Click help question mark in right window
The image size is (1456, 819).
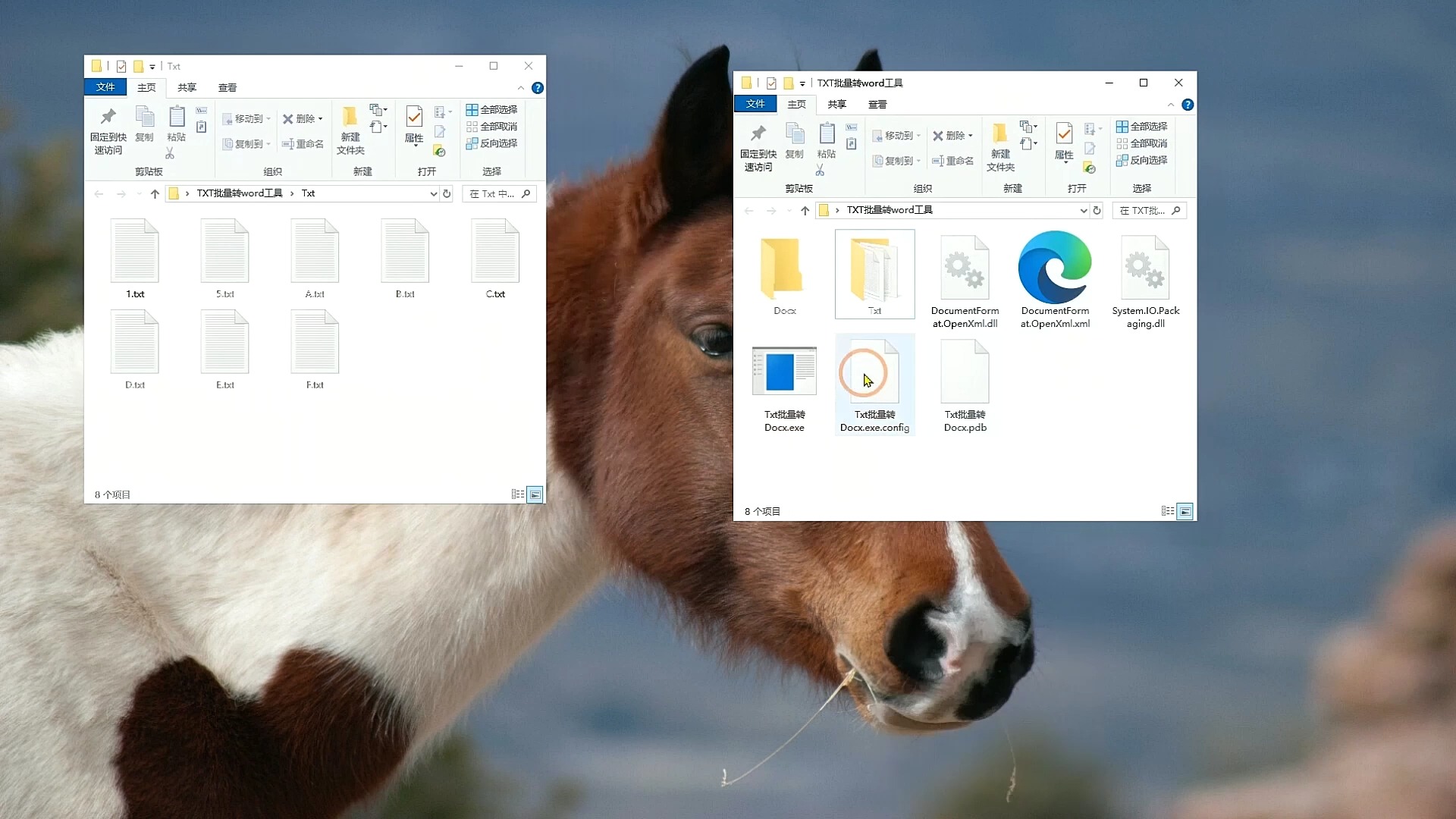click(1188, 105)
